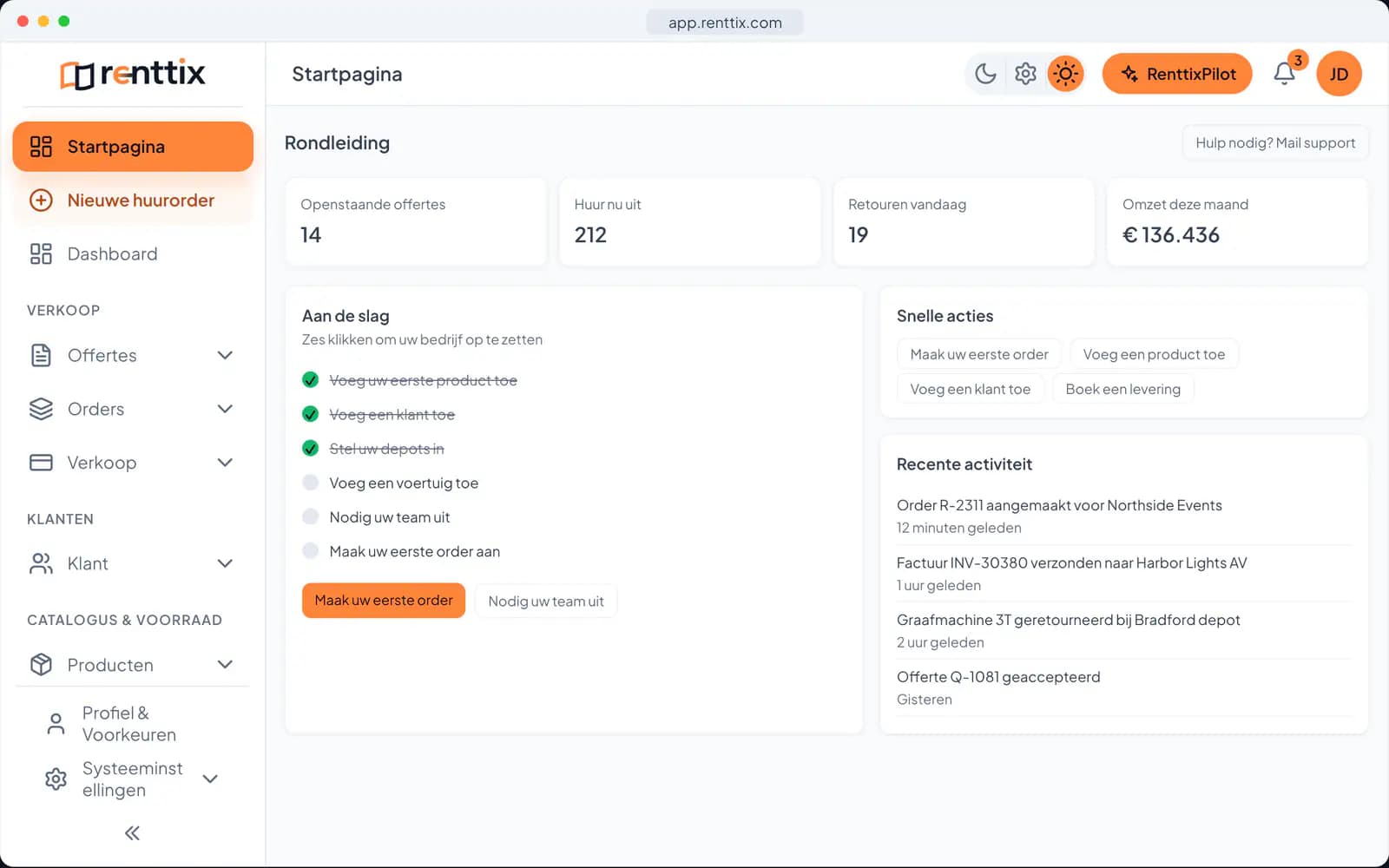Collapse sidebar with double chevron
Screen dimensions: 1389x868
pos(132,833)
